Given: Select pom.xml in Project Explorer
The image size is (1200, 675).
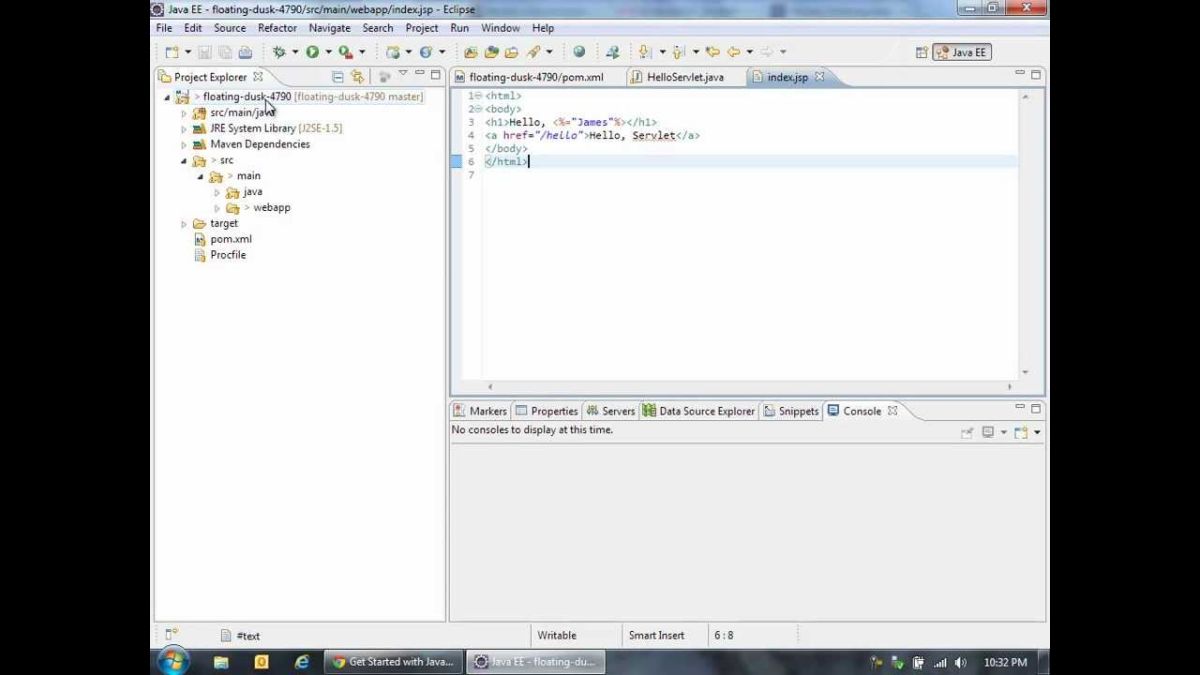Looking at the screenshot, I should click(231, 239).
